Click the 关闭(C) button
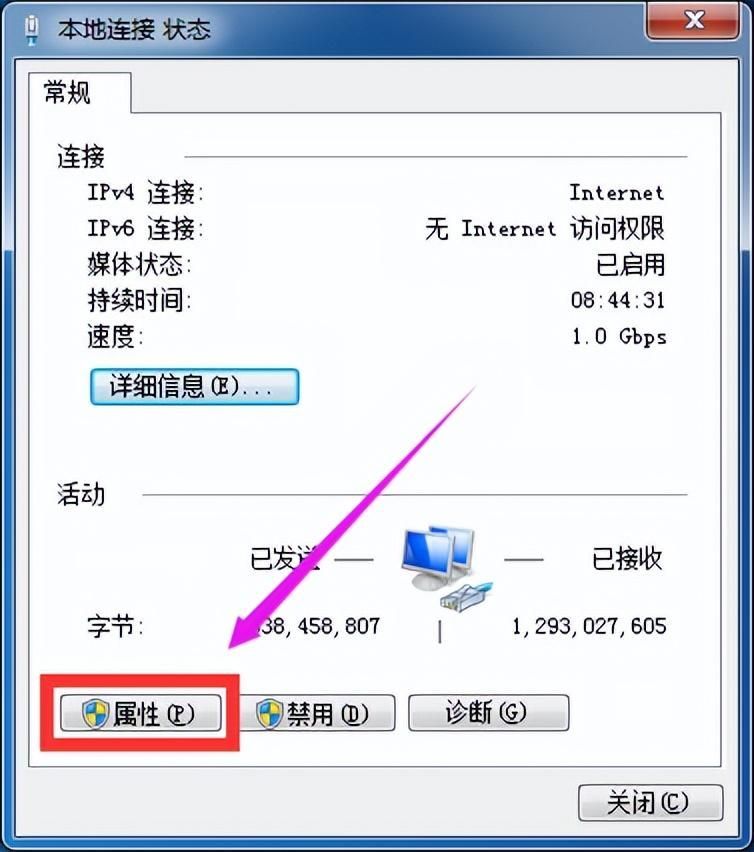The width and height of the screenshot is (754, 852). coord(650,803)
